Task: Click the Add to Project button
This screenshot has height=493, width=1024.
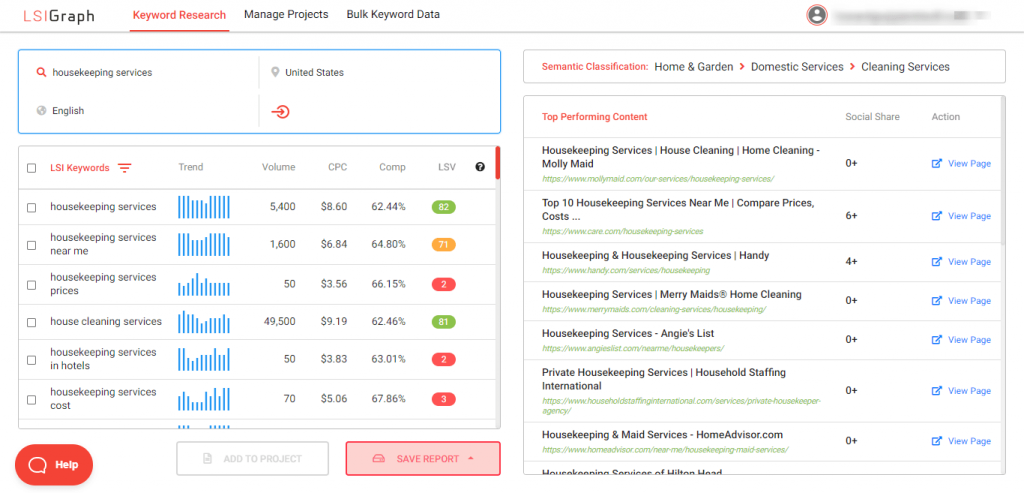Action: click(x=252, y=458)
